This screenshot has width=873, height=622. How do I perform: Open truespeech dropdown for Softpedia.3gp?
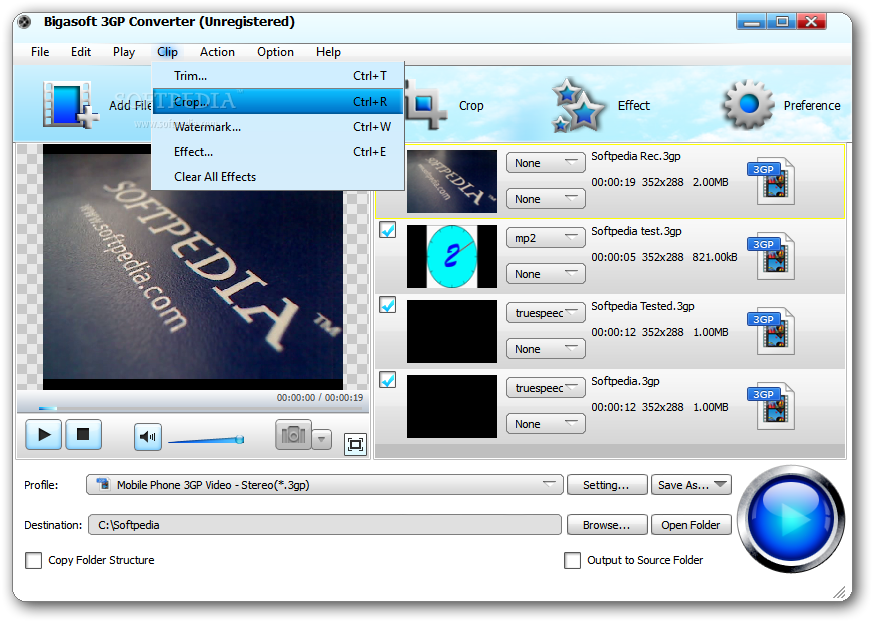point(546,388)
